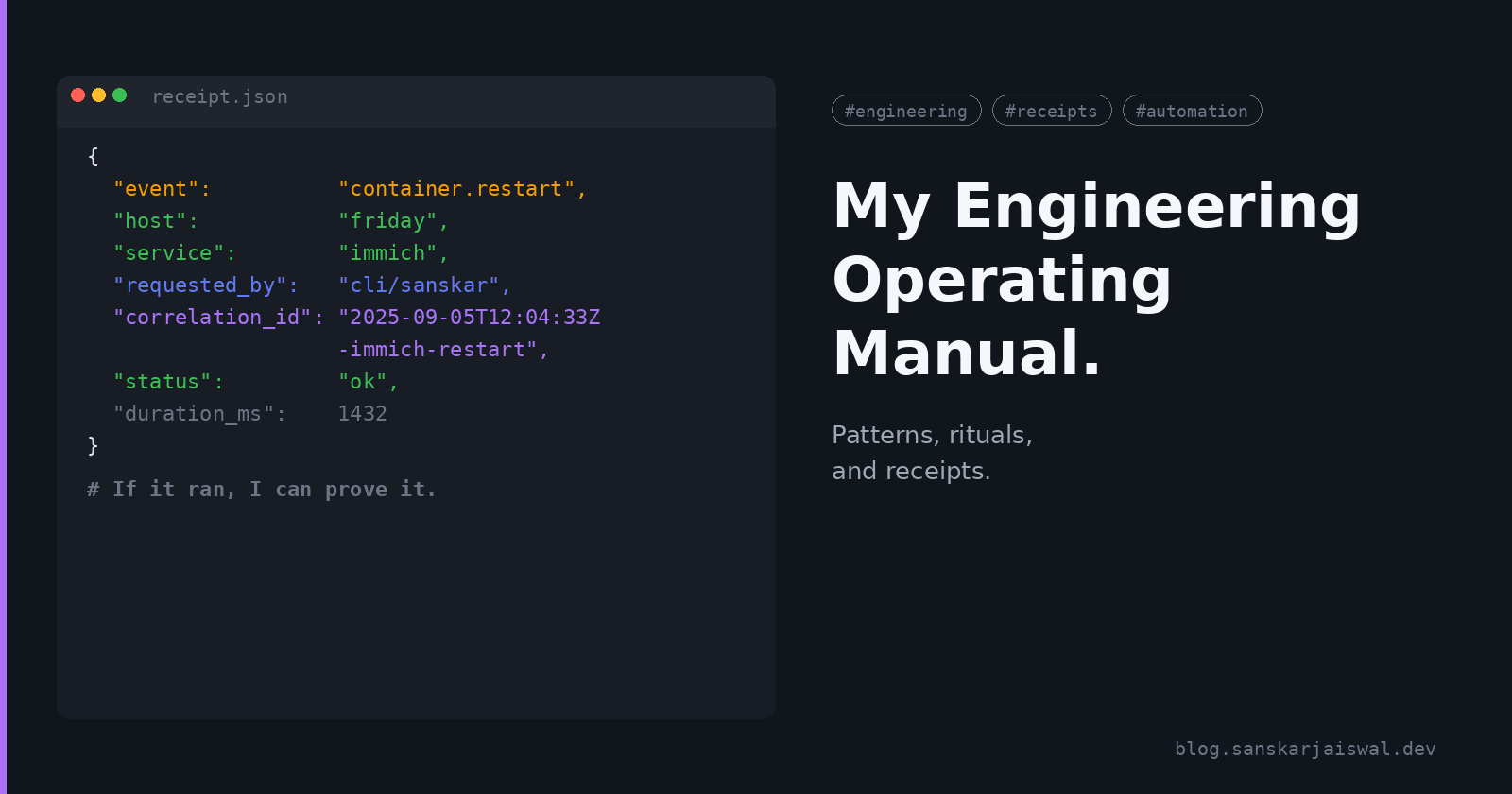Click the closing curly brace

click(93, 446)
